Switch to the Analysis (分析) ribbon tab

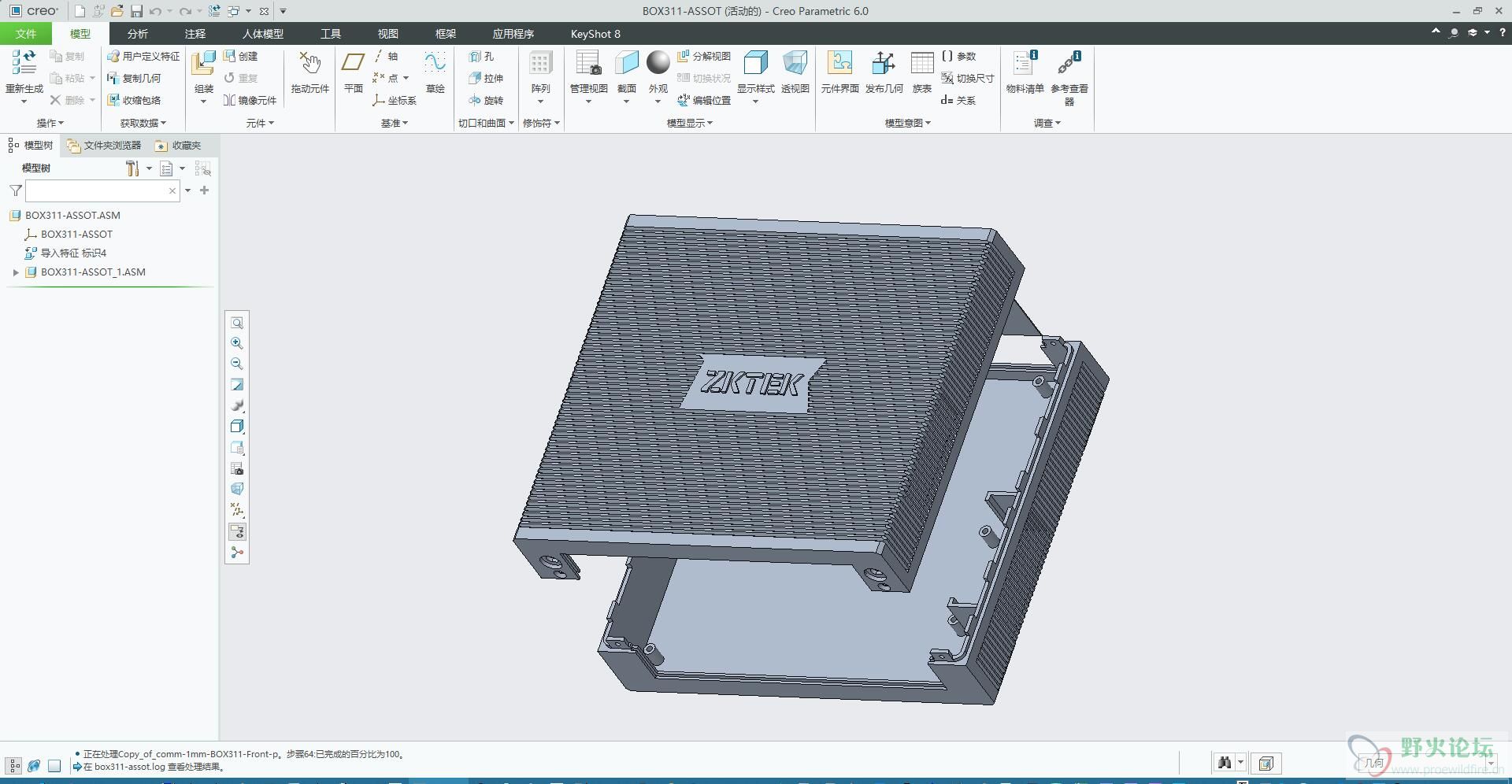138,34
